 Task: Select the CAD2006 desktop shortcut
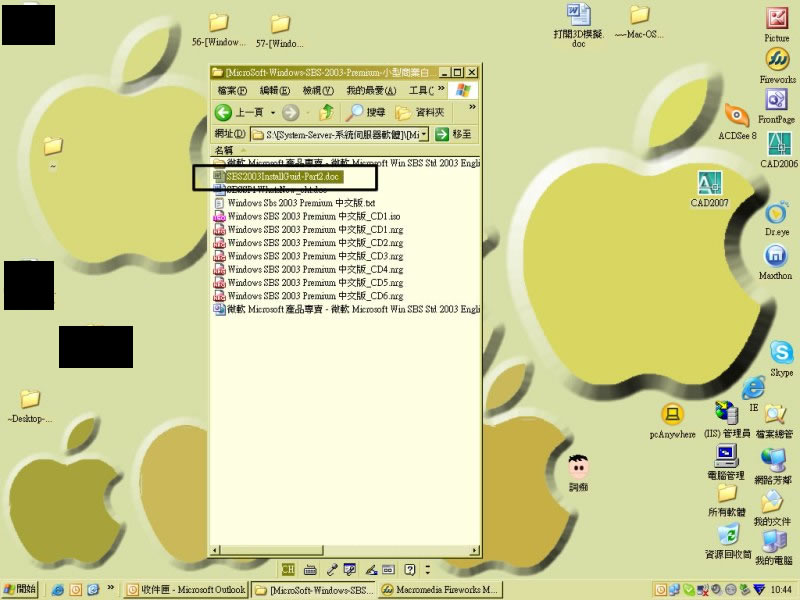[779, 149]
